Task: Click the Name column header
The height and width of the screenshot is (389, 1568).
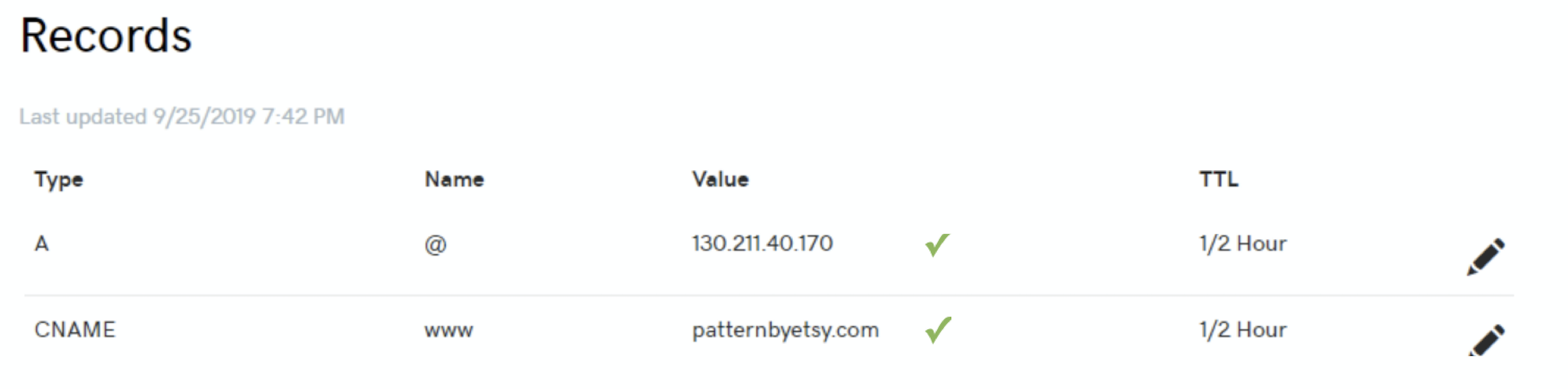Action: click(455, 179)
